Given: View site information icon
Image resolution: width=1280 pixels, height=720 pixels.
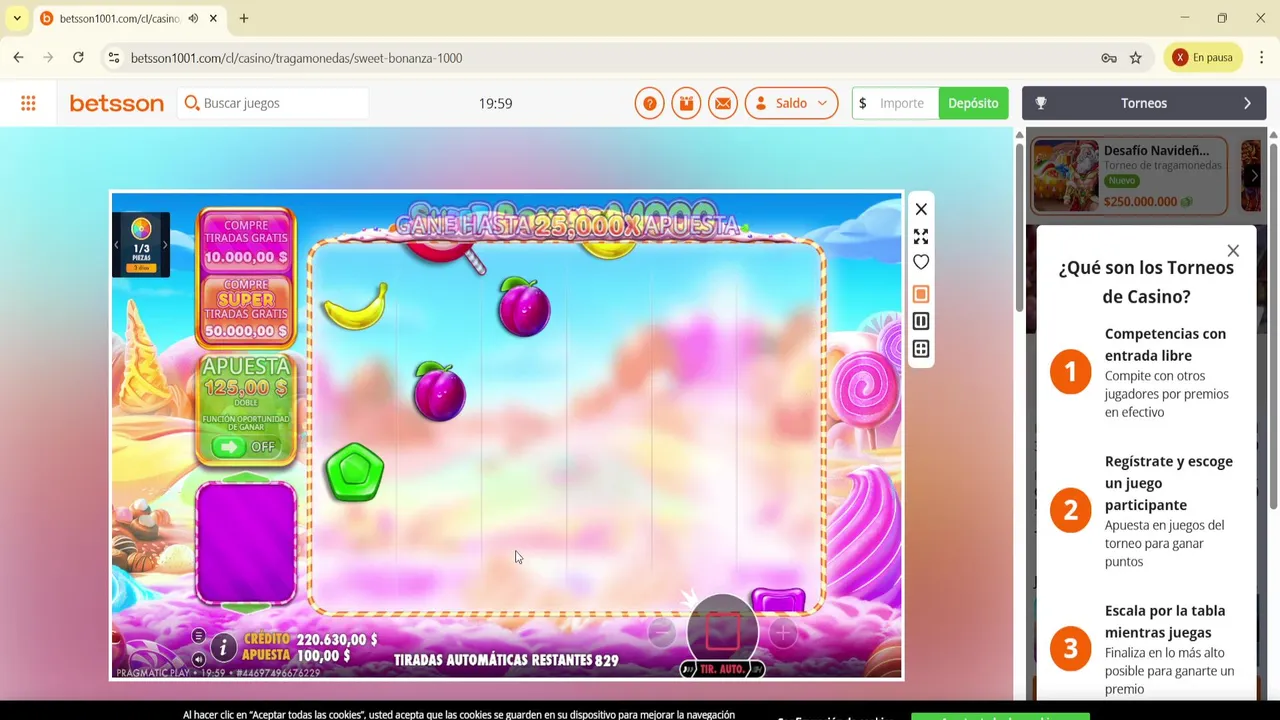Looking at the screenshot, I should 114,58.
